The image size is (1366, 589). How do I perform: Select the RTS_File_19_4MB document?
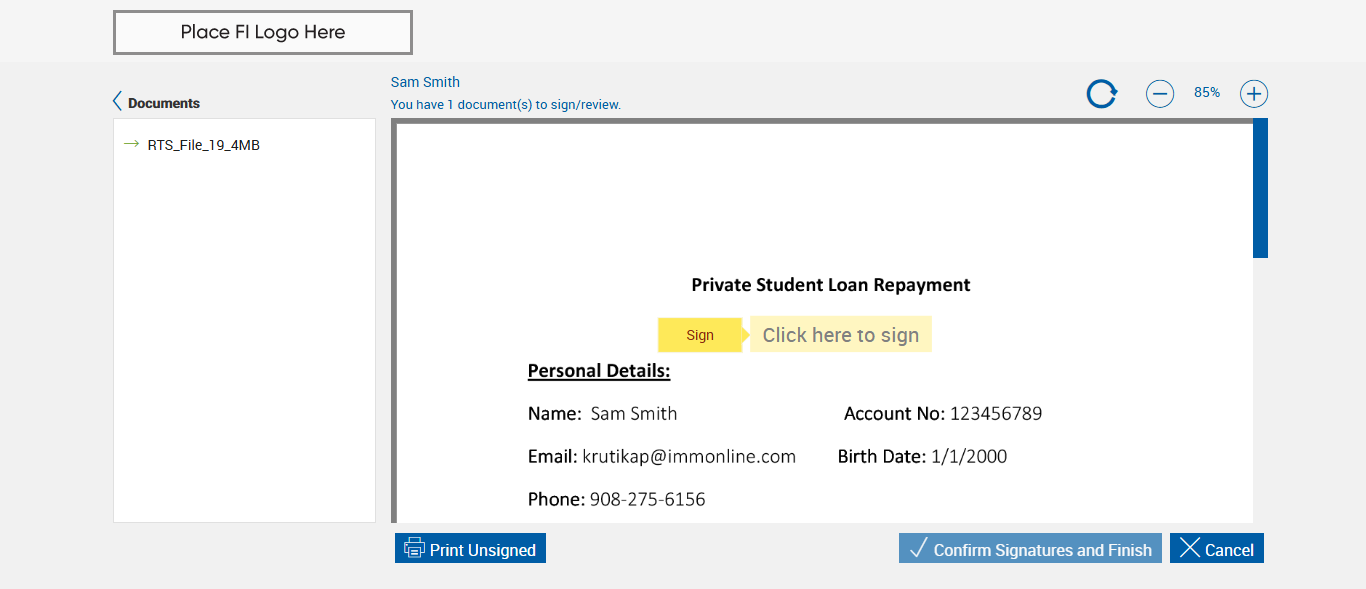tap(204, 145)
